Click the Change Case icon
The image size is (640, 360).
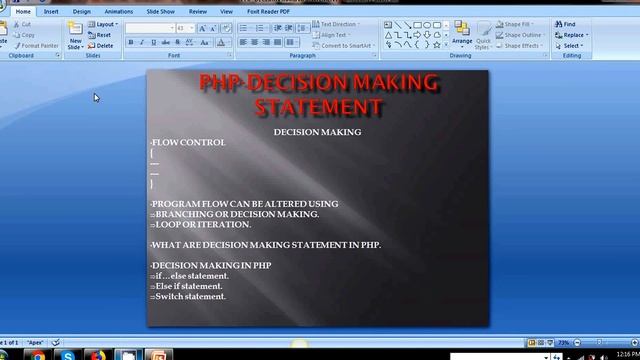click(x=204, y=42)
